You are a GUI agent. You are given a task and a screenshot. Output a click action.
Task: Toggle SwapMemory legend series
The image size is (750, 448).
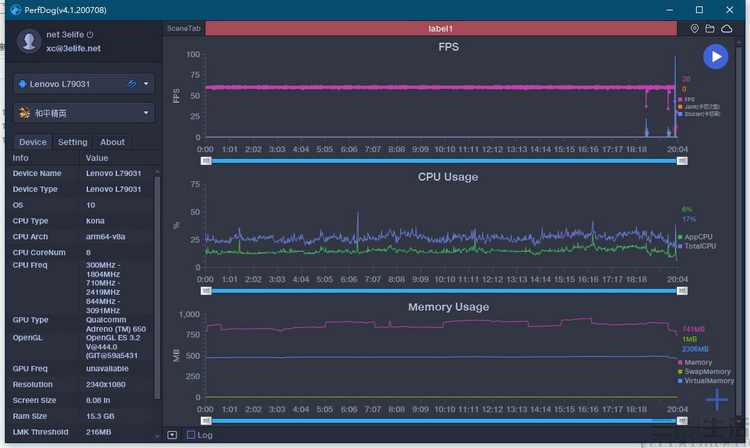(704, 372)
